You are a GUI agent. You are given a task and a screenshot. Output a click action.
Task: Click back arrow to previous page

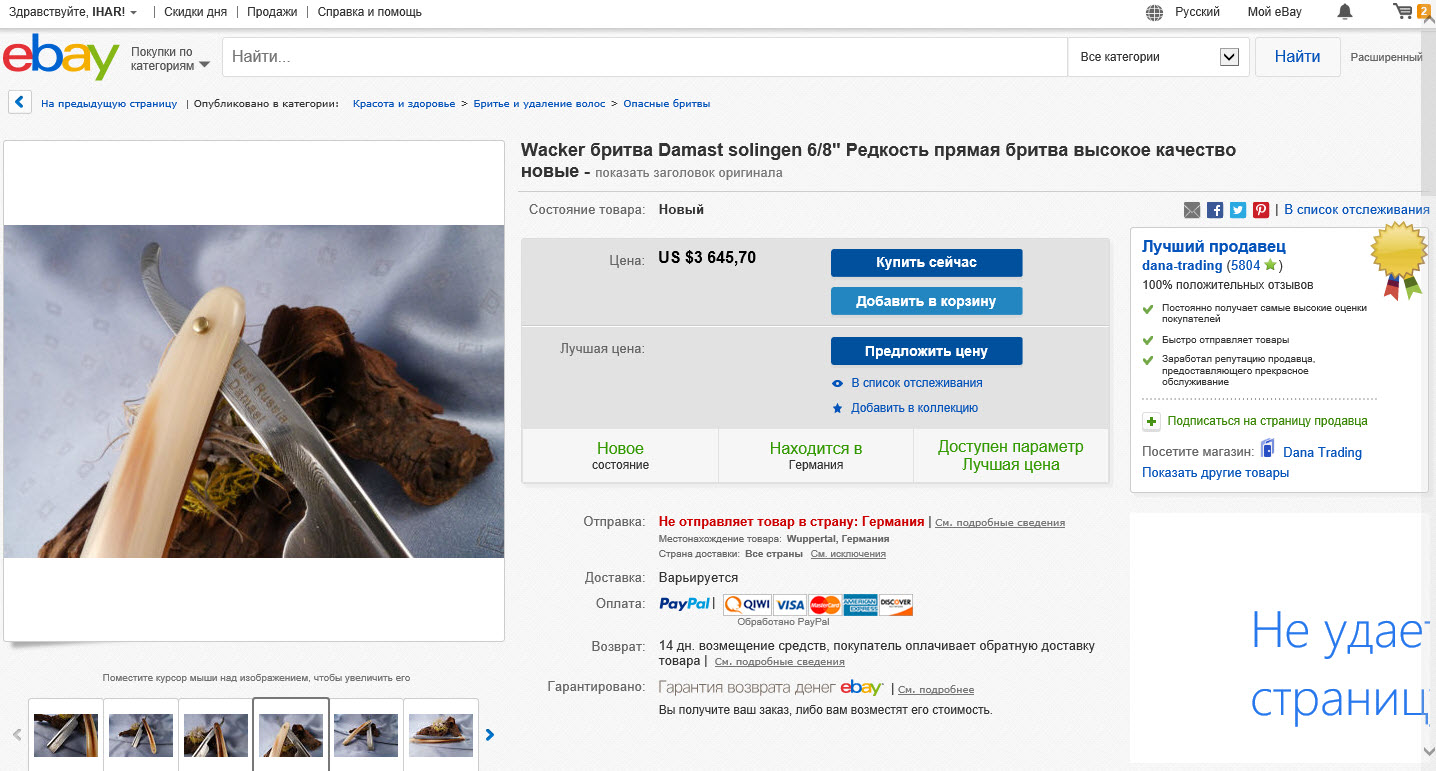19,103
